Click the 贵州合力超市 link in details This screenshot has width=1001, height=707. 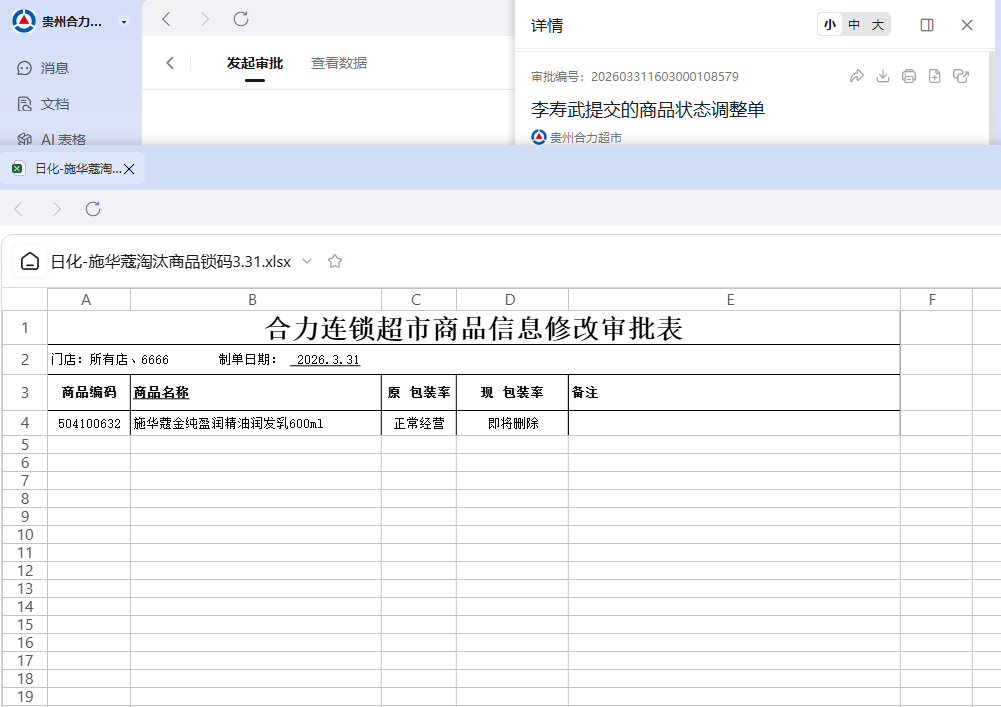point(585,137)
